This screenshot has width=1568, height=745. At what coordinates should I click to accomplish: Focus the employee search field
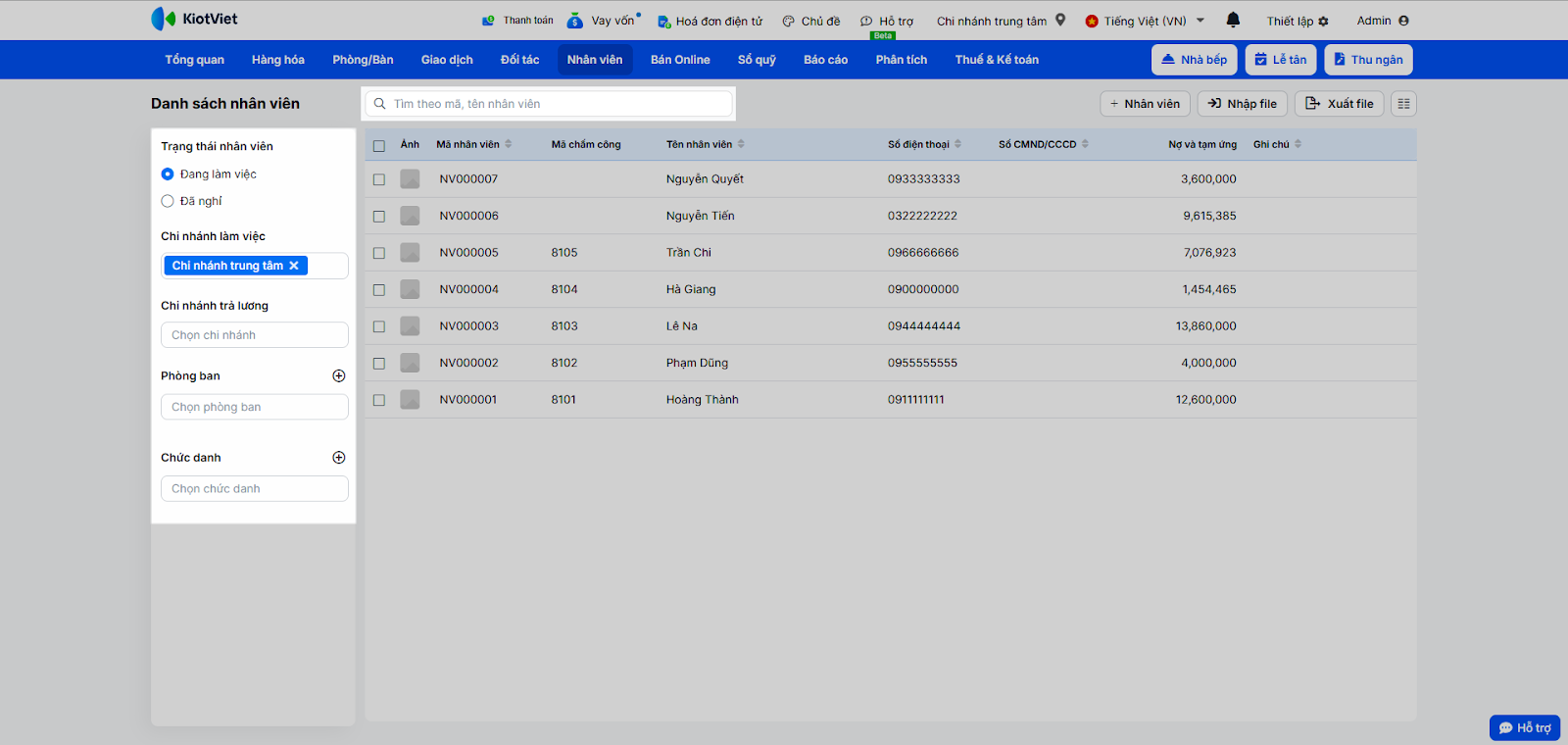point(549,104)
